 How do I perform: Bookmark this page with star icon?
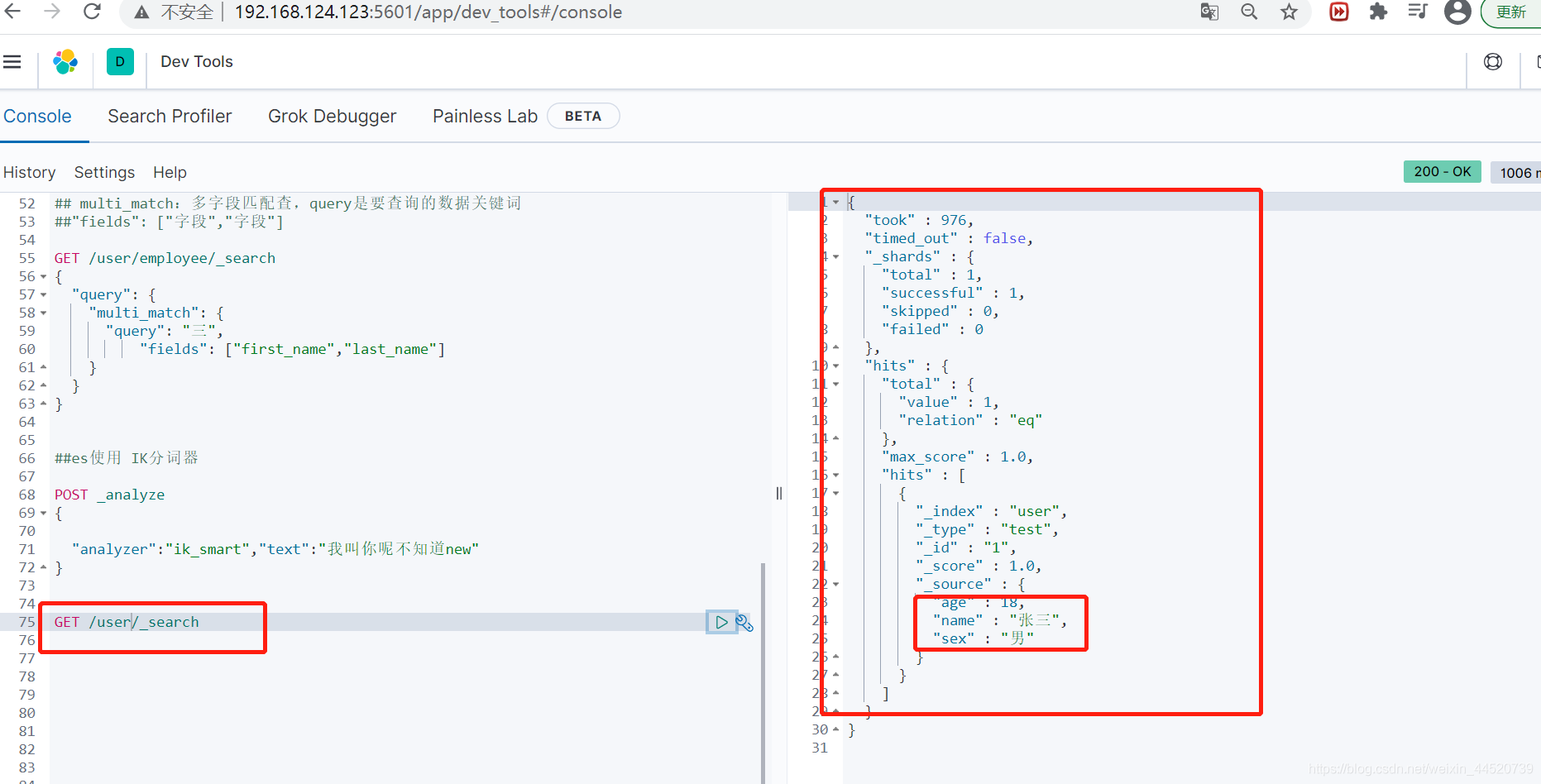[1289, 12]
